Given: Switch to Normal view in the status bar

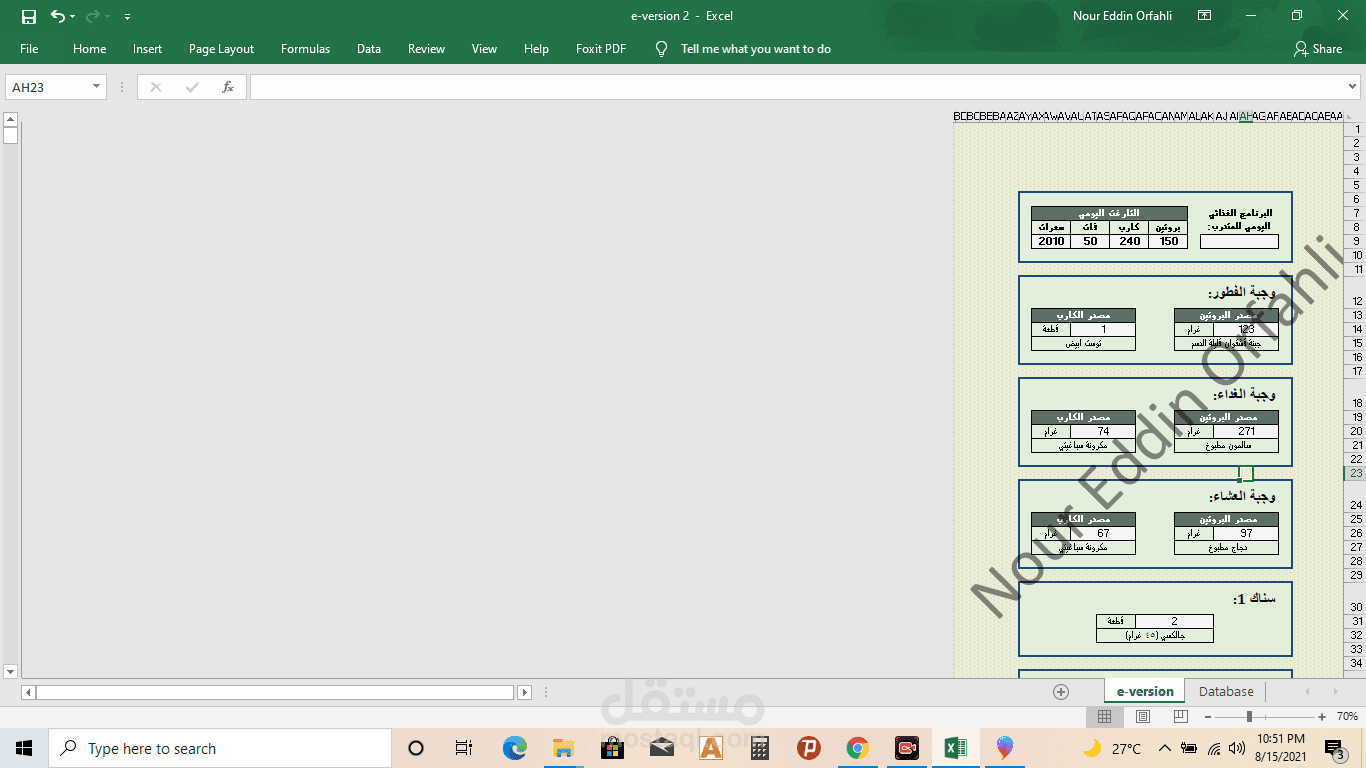Looking at the screenshot, I should pos(1105,717).
